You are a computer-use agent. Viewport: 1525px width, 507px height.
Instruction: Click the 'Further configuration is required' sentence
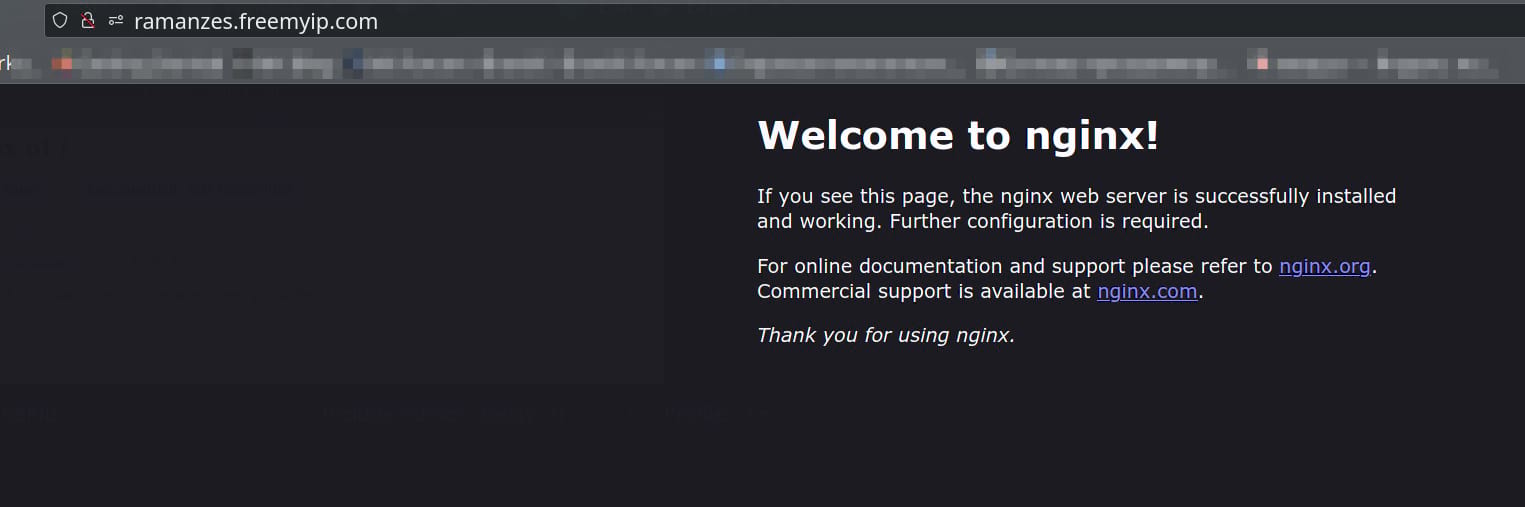coord(1049,221)
